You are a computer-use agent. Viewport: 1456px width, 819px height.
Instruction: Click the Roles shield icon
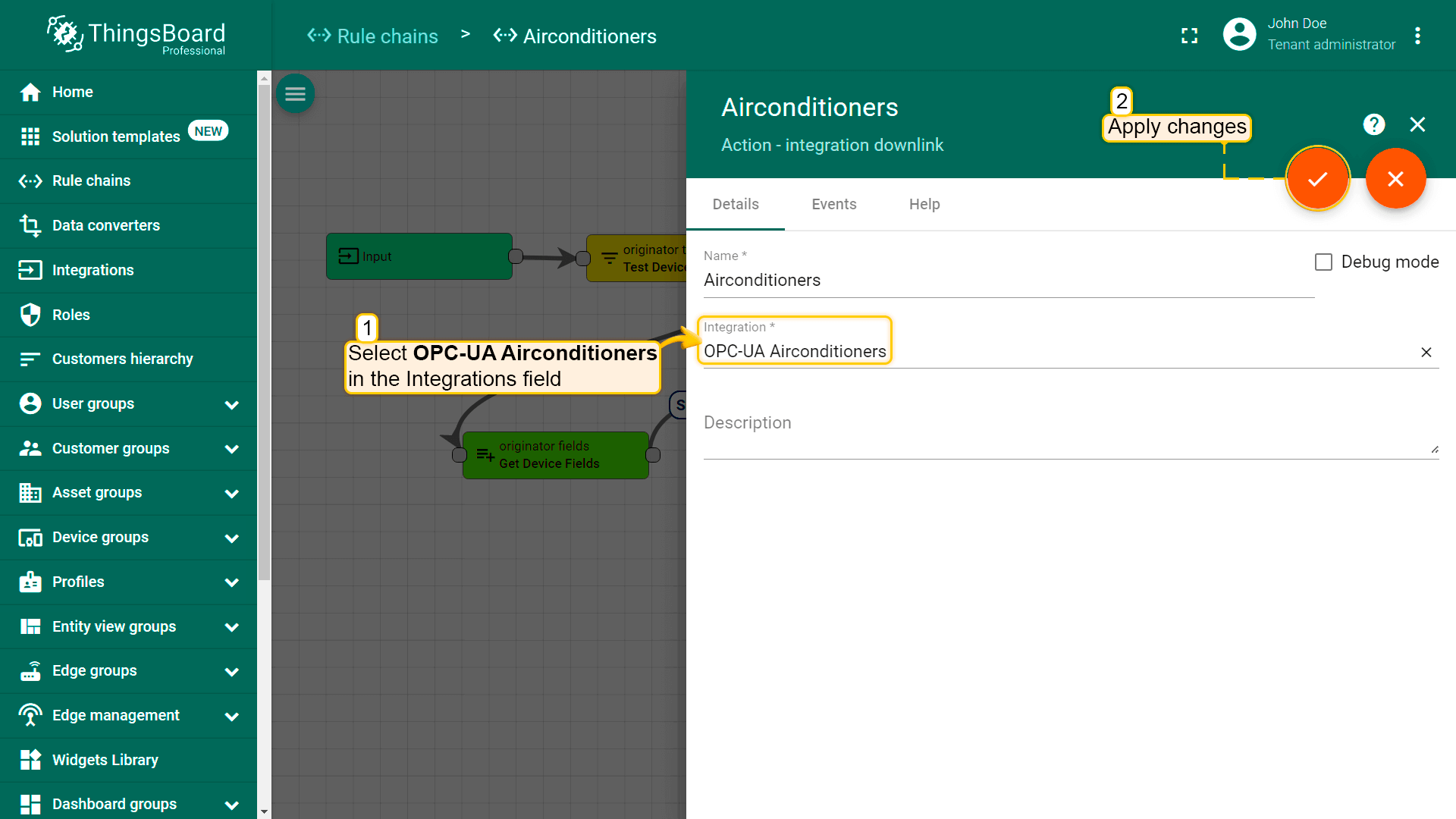[x=30, y=315]
